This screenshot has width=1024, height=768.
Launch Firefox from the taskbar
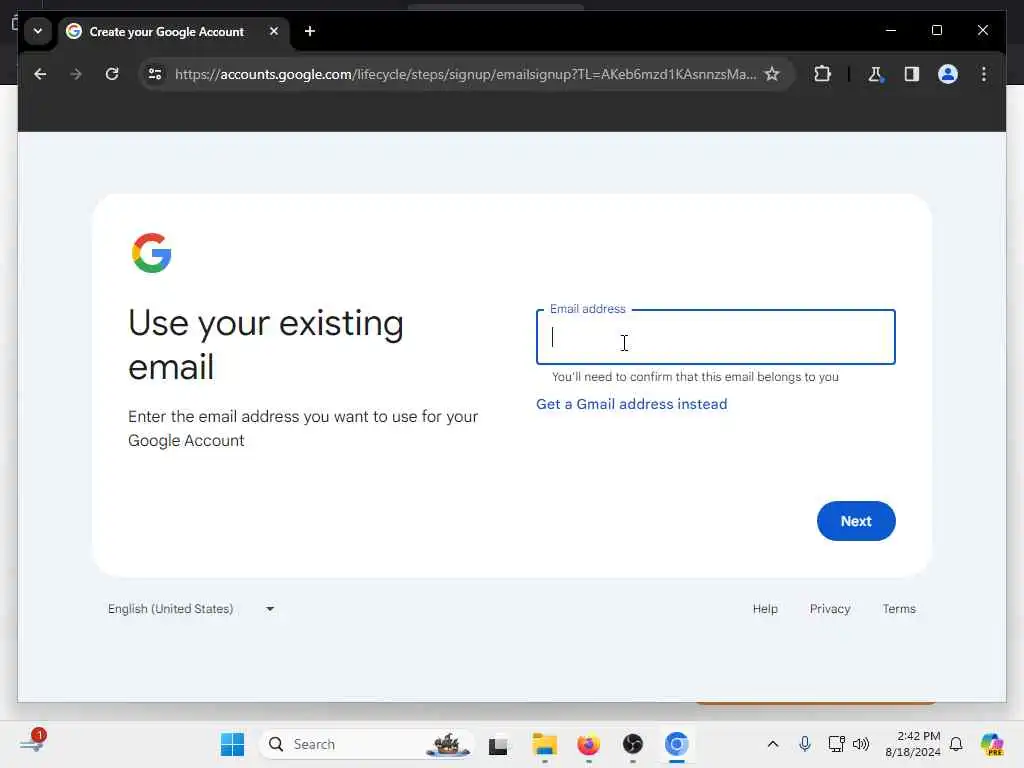(x=588, y=744)
